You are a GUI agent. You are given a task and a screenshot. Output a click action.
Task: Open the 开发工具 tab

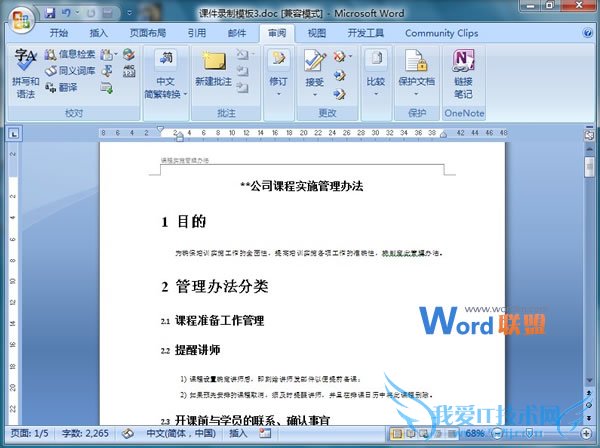[x=366, y=33]
